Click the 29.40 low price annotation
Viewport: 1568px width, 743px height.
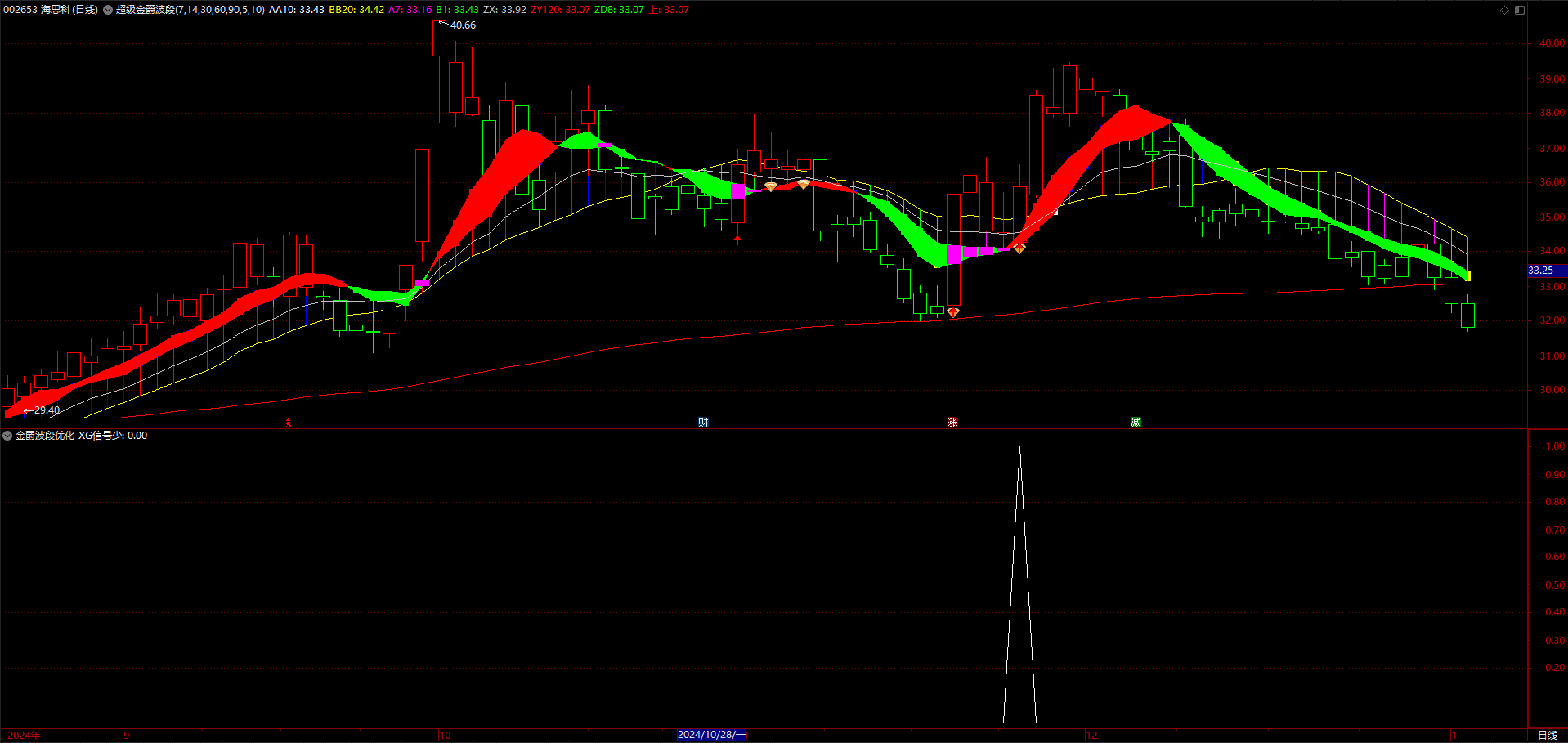tap(47, 410)
